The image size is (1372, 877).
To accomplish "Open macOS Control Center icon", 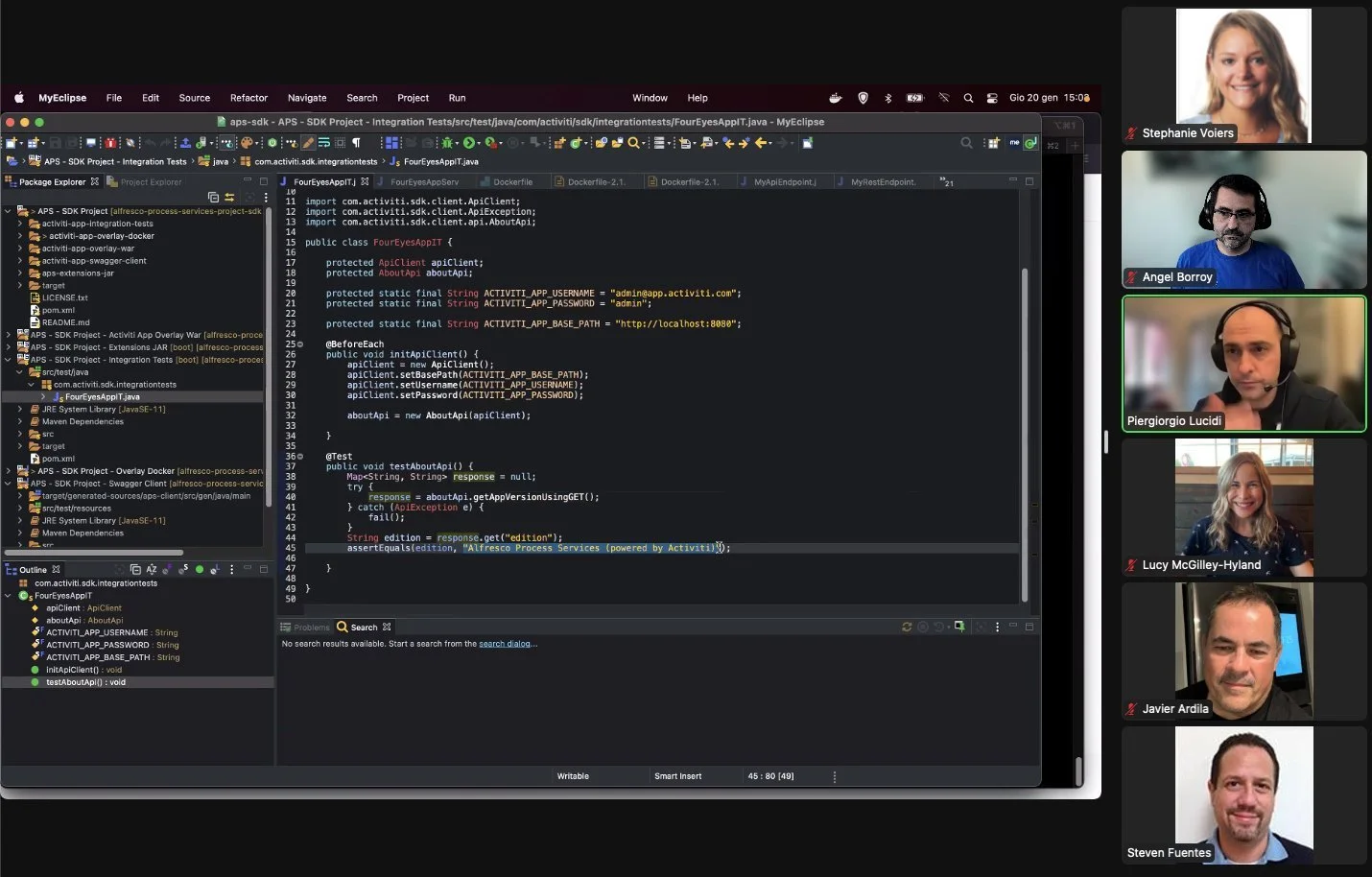I will (992, 98).
